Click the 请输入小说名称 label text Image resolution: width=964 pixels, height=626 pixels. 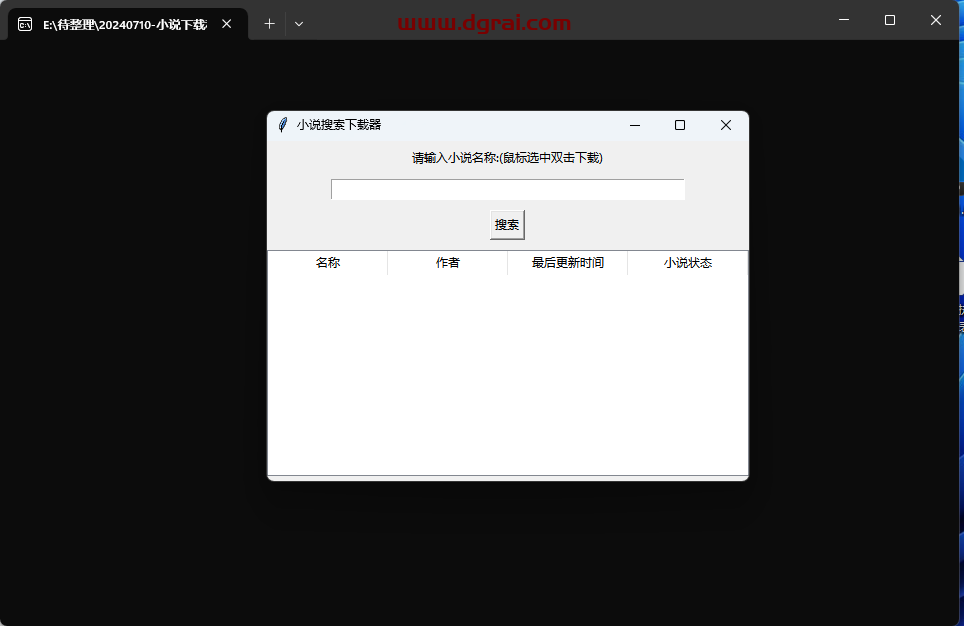coord(507,158)
